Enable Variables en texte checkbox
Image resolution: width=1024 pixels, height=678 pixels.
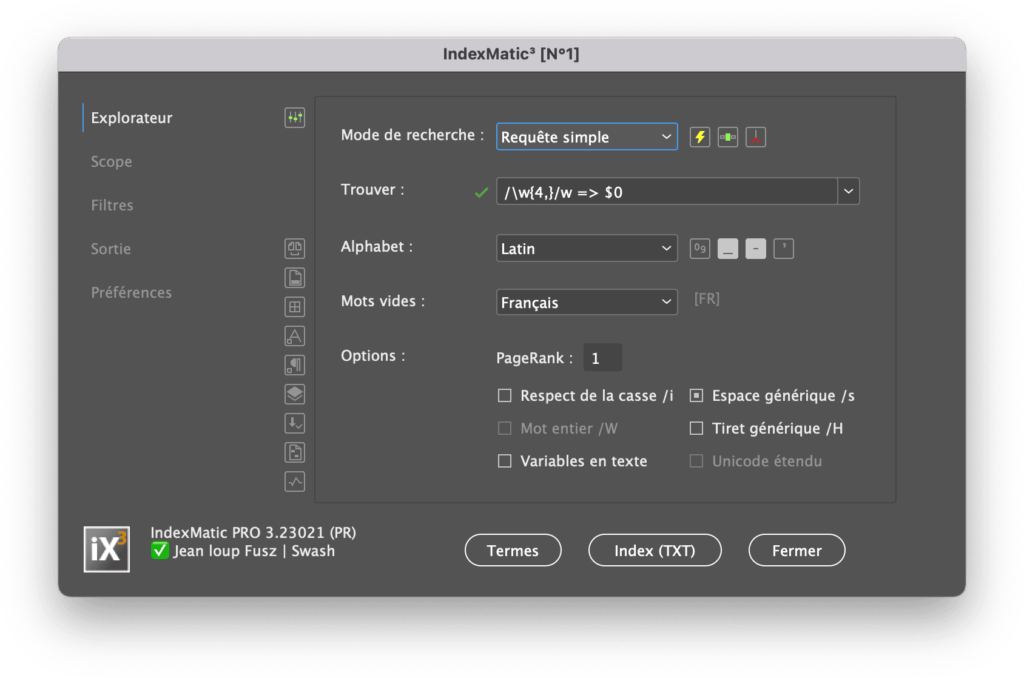[505, 461]
